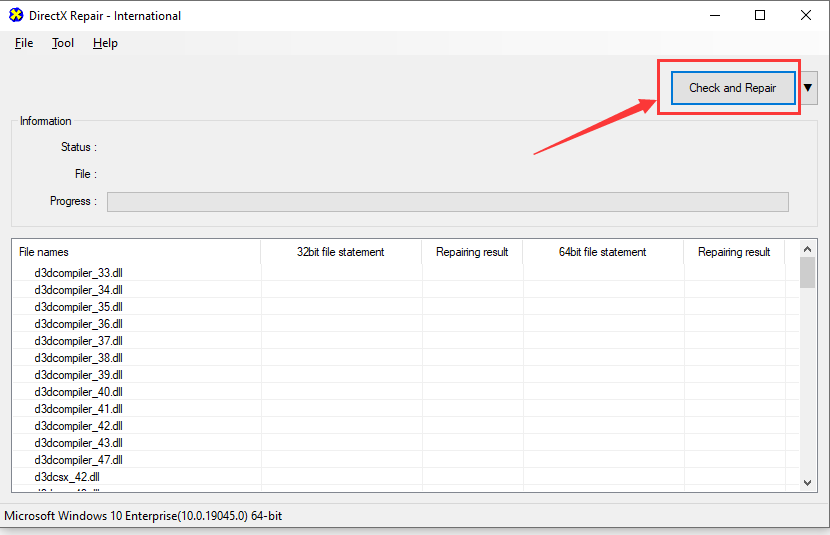
Task: Select d3dcompiler_47.dll in the list
Action: click(78, 460)
